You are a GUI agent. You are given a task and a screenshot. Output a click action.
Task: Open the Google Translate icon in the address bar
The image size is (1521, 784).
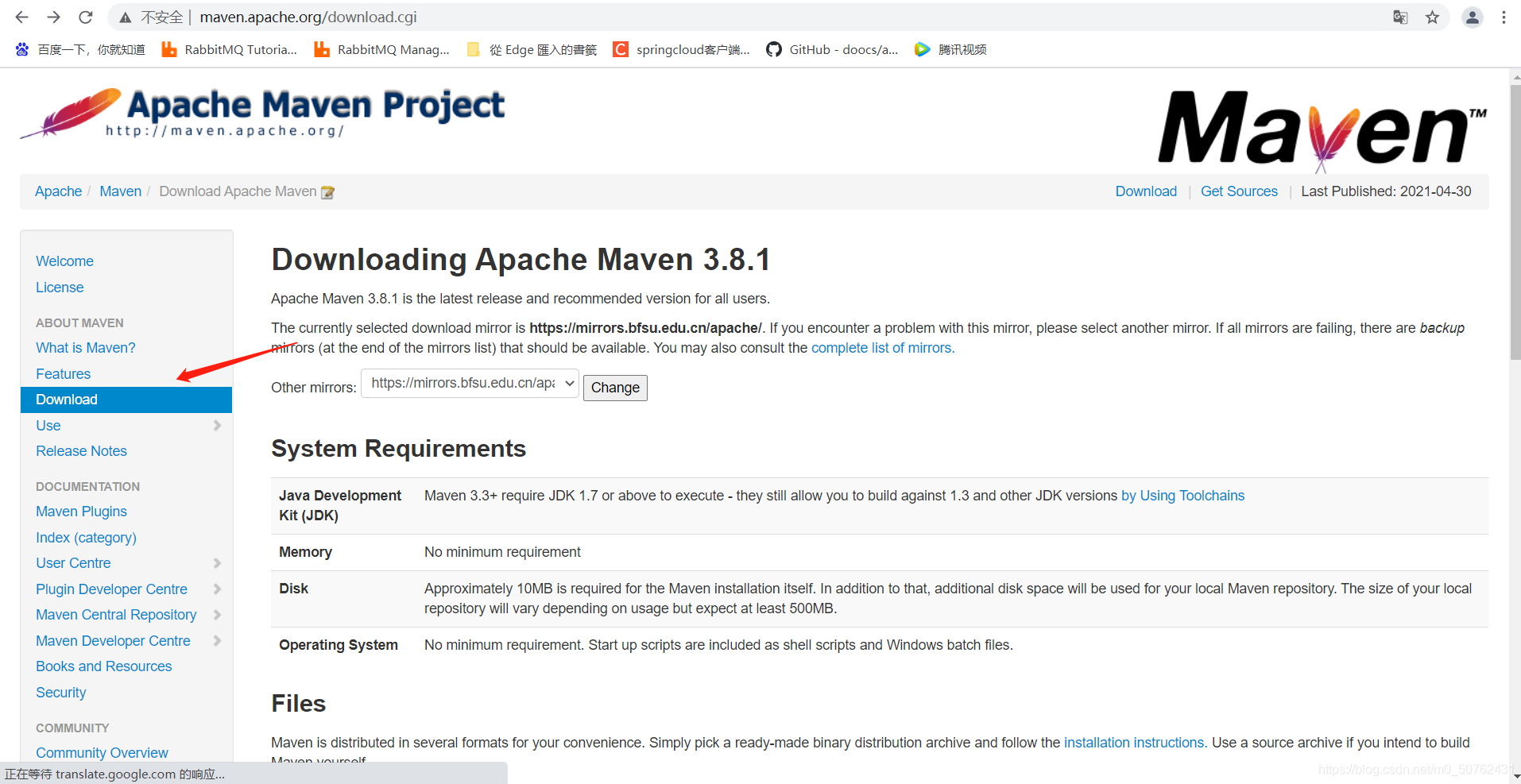click(1400, 17)
